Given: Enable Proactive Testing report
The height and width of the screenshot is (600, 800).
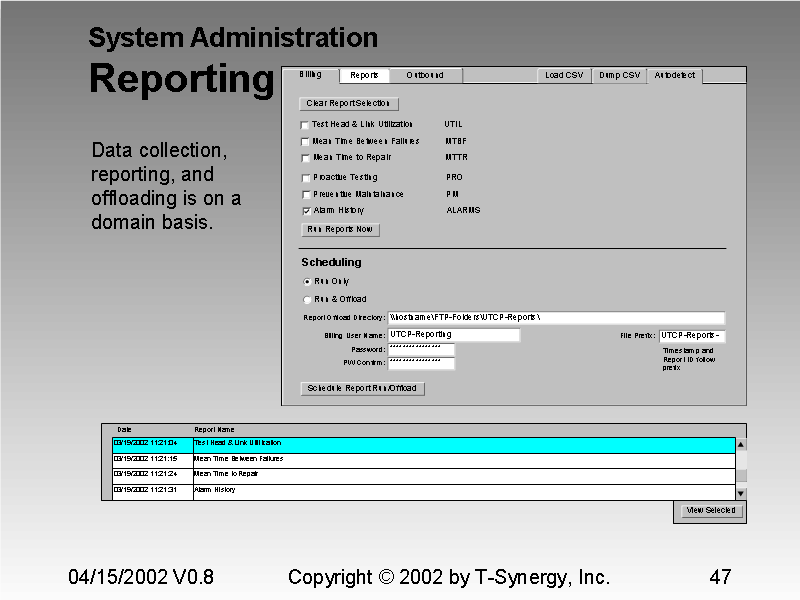Looking at the screenshot, I should (x=305, y=177).
